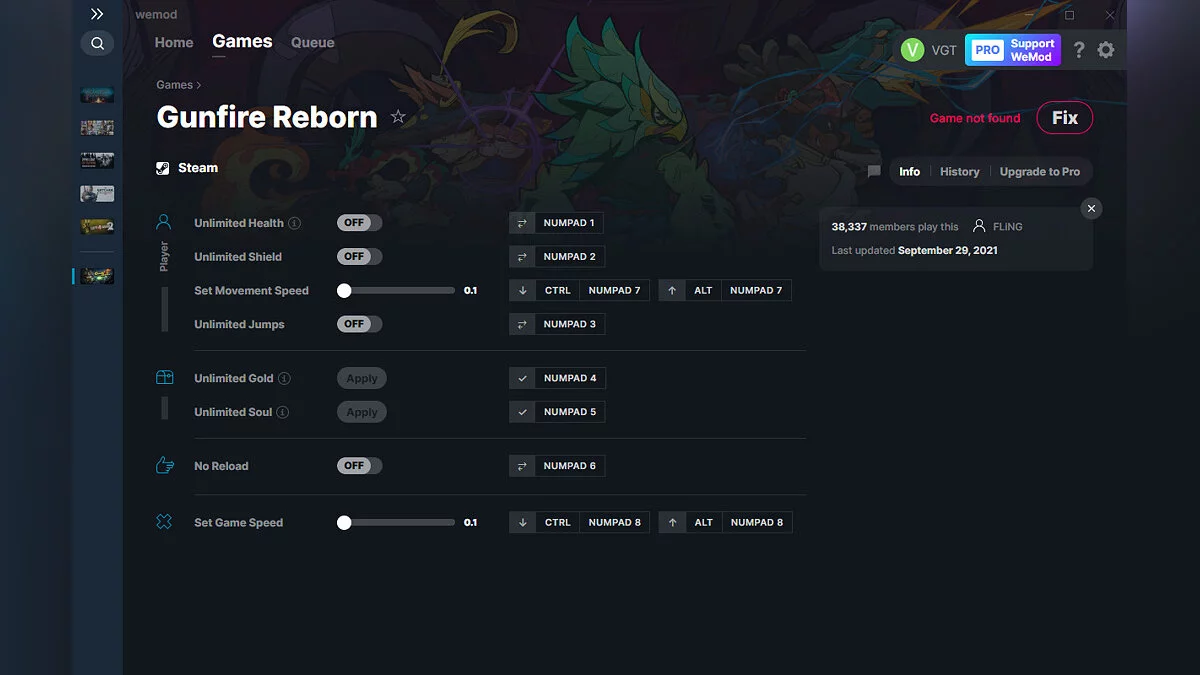
Task: Select the Info tab
Action: [909, 172]
